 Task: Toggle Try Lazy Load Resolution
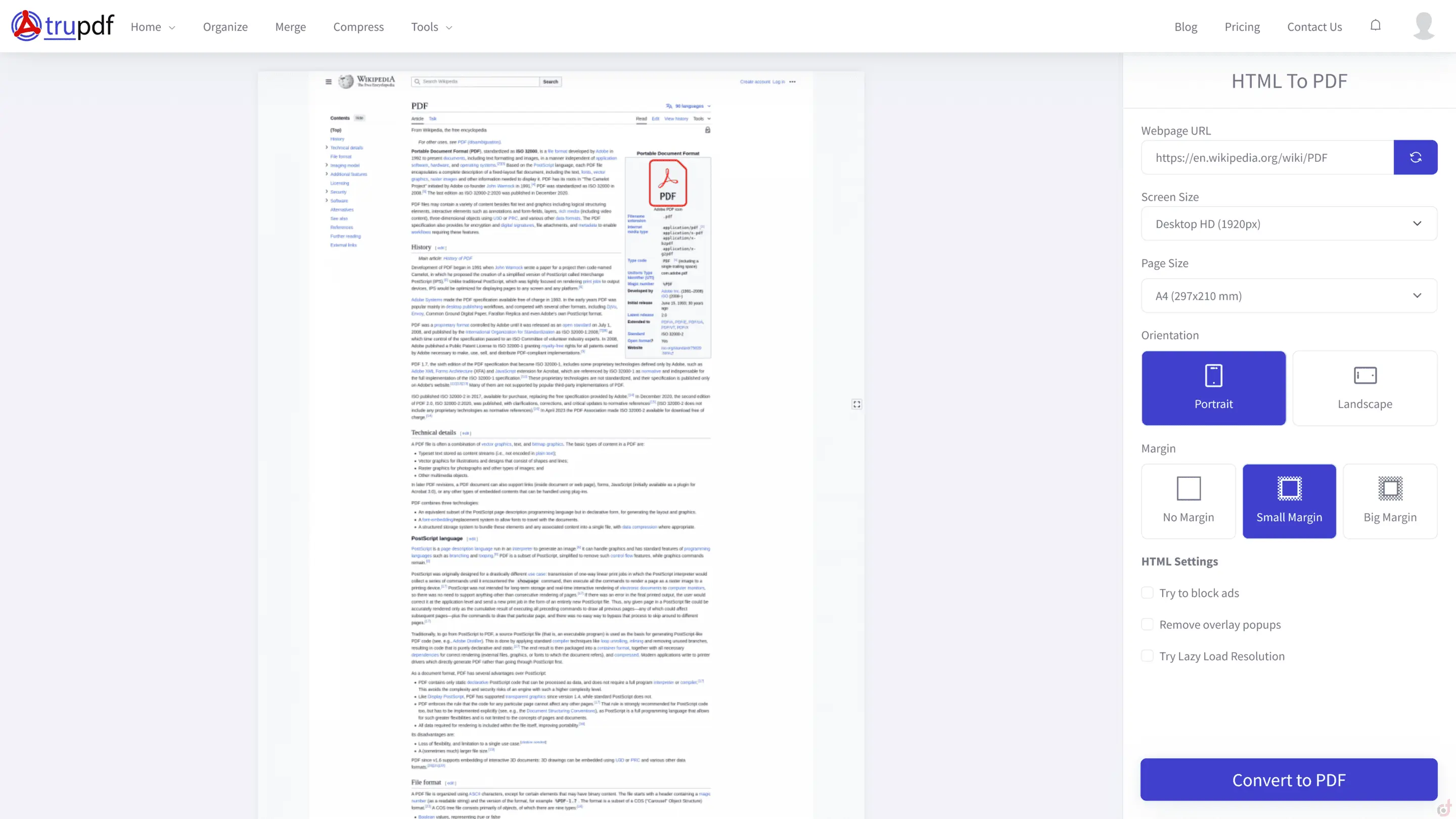1148,656
